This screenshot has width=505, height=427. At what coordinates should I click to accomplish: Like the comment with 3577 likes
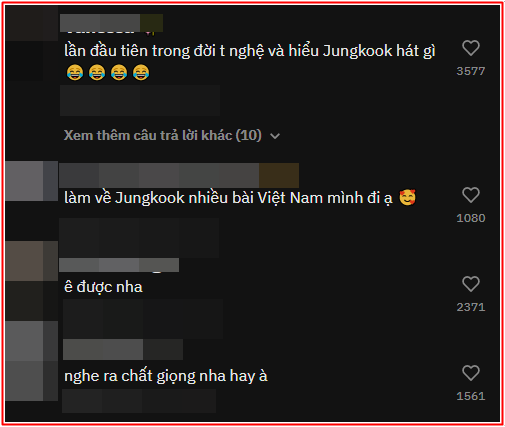(471, 48)
